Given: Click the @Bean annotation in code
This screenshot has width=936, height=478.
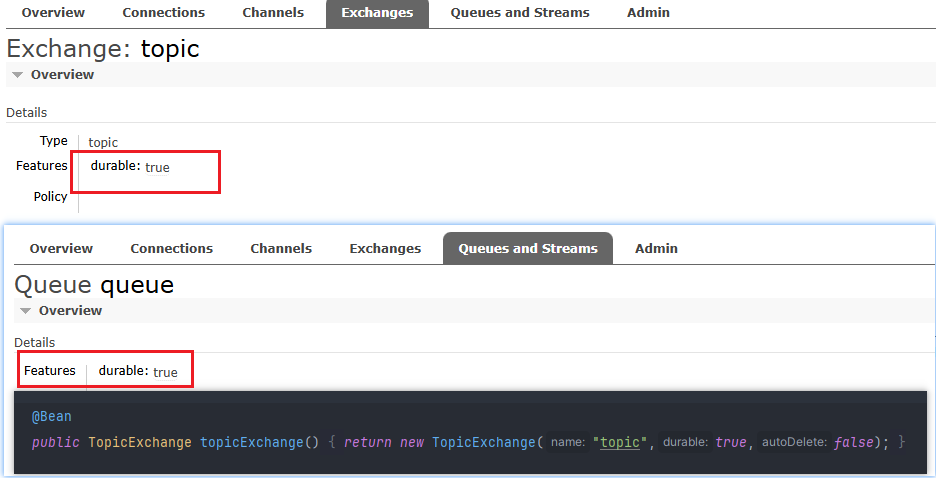Looking at the screenshot, I should coord(51,417).
